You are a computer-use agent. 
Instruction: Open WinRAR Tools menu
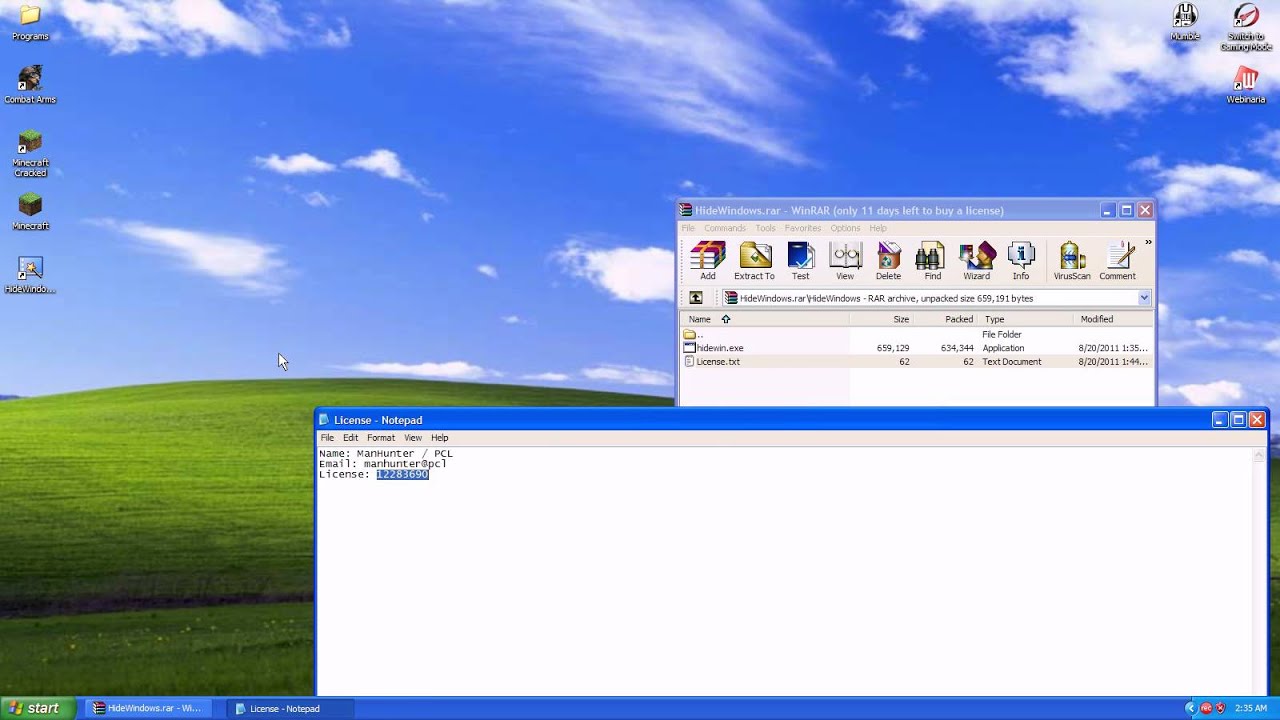(x=765, y=228)
